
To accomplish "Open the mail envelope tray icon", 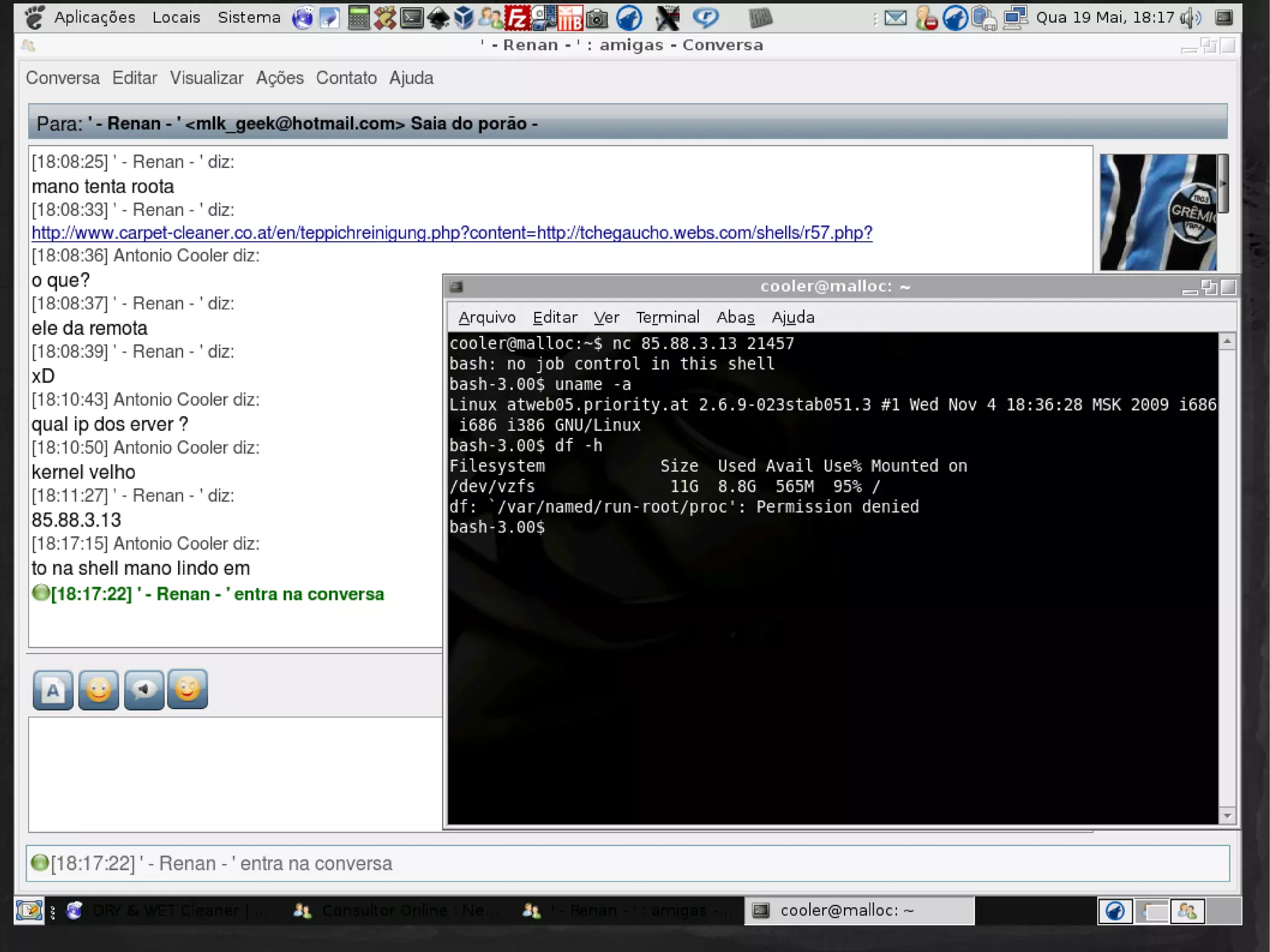I will [x=895, y=18].
